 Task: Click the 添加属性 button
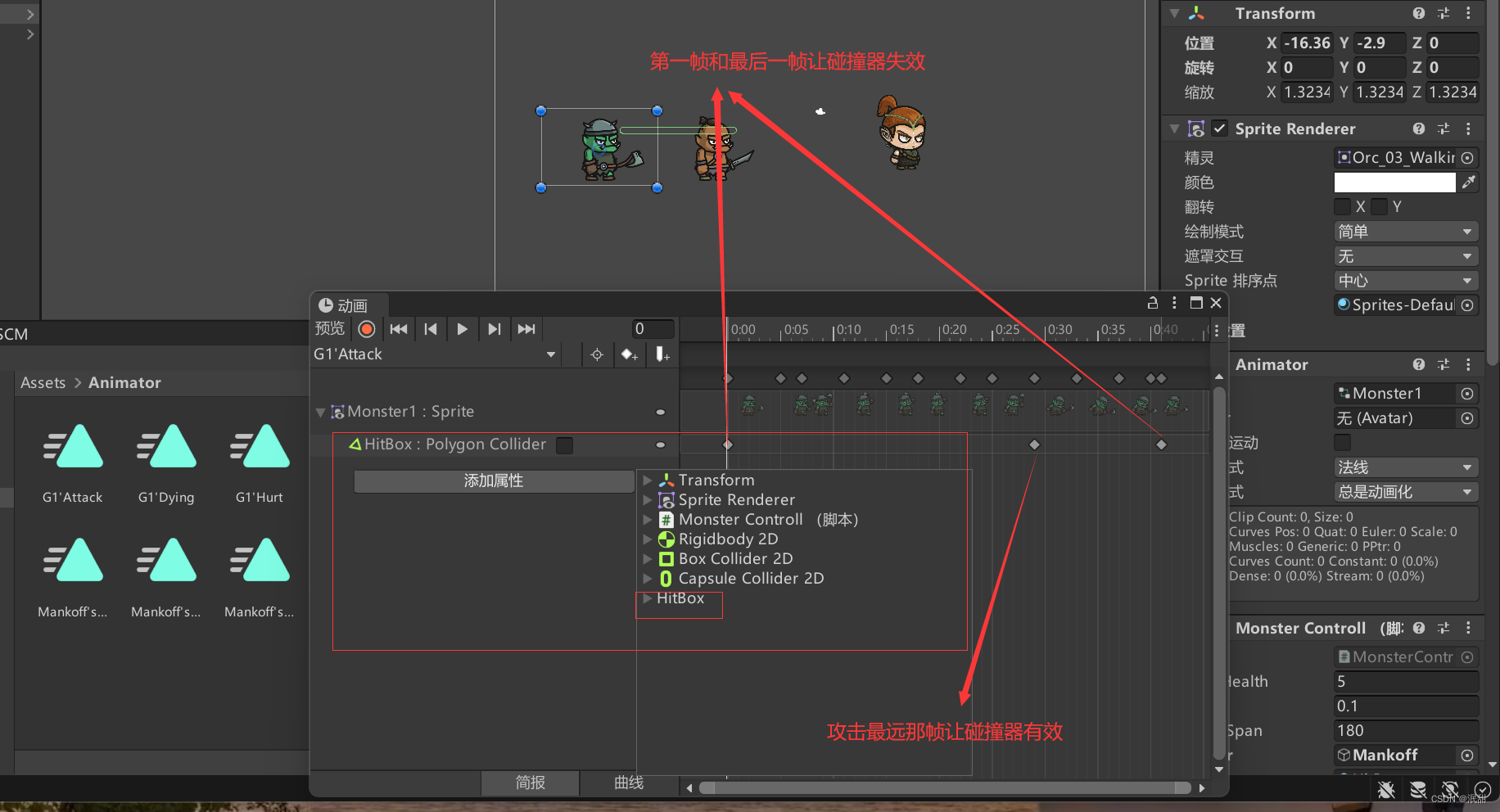click(x=494, y=480)
